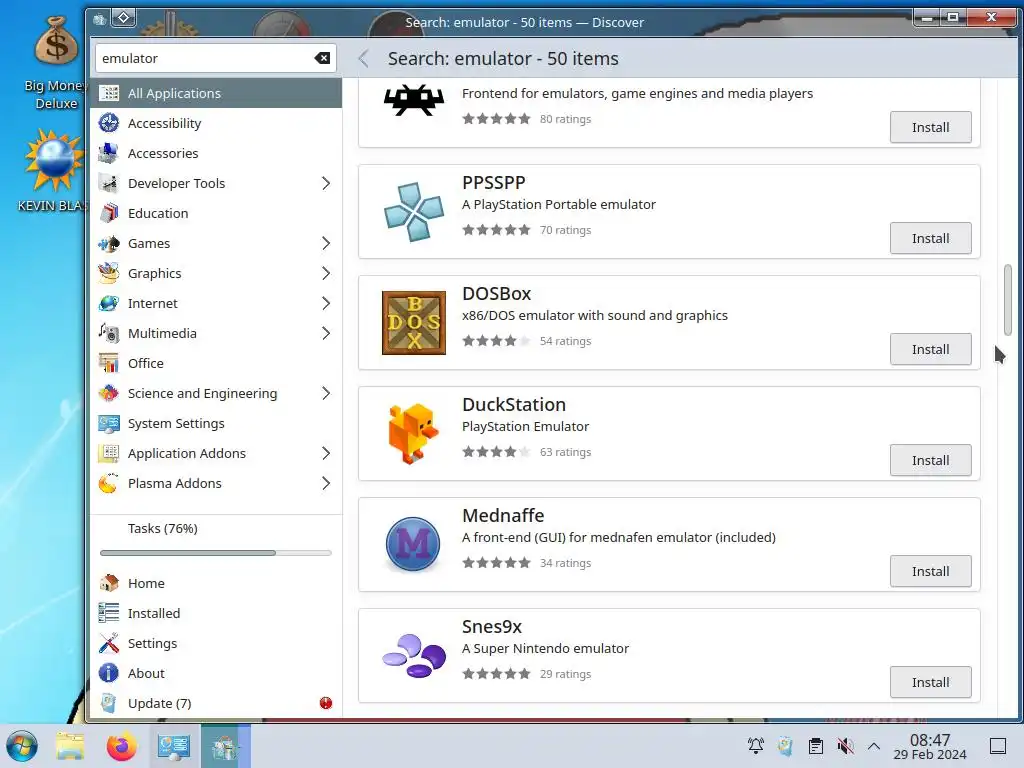The width and height of the screenshot is (1024, 768).
Task: Click the PPSSPP app icon
Action: (414, 212)
